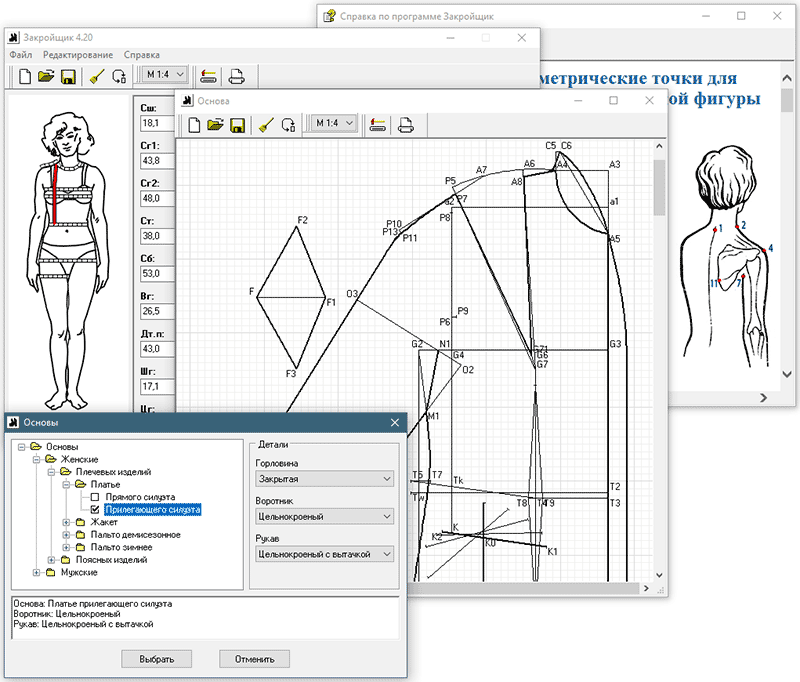Viewport: 800px width, 682px height.
Task: Click the Open folder icon in the Основа toolbar
Action: (x=215, y=125)
